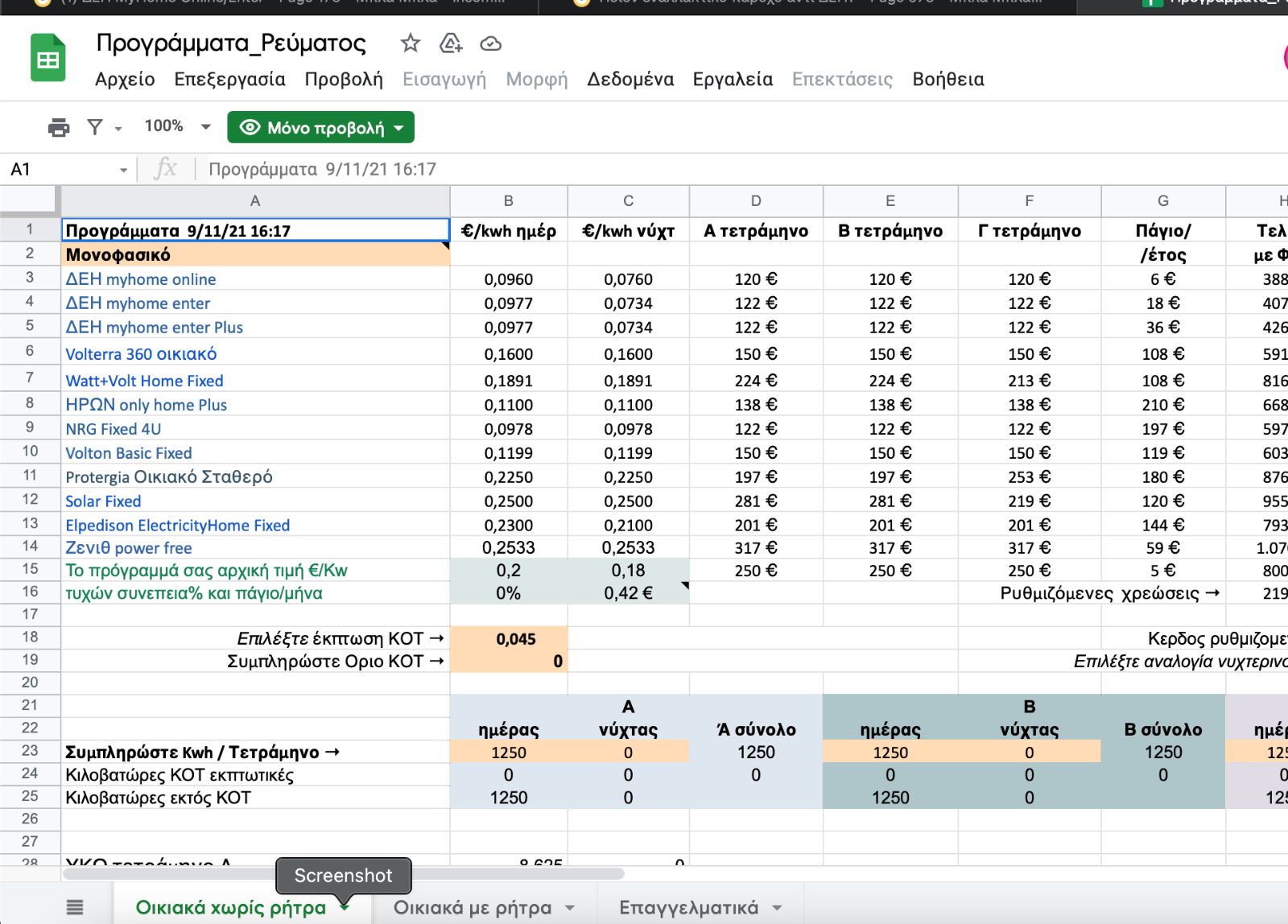The width and height of the screenshot is (1288, 924).
Task: Click the Google Sheets home icon
Action: (x=47, y=58)
